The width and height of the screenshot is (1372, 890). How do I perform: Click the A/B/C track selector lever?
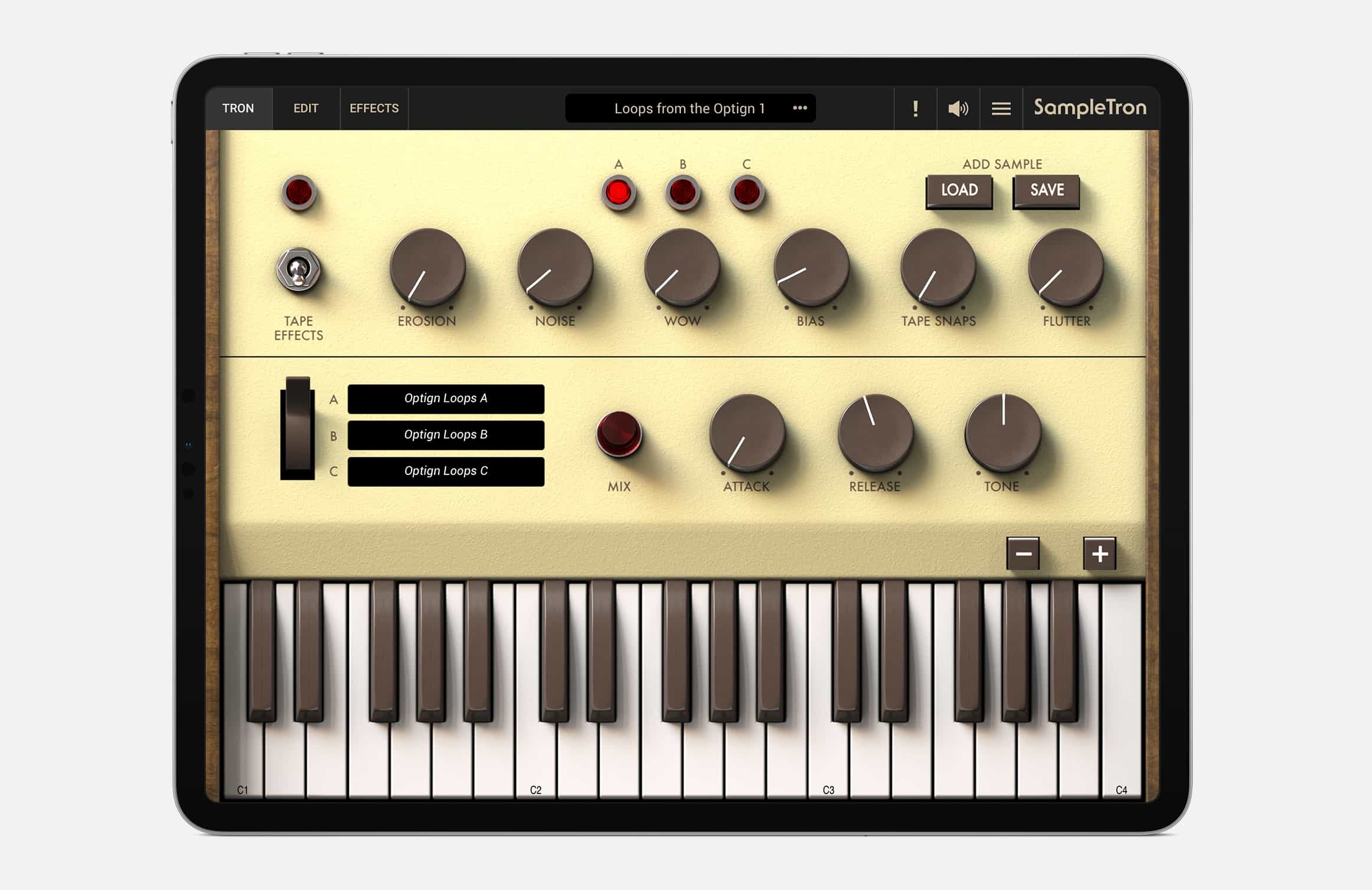298,427
